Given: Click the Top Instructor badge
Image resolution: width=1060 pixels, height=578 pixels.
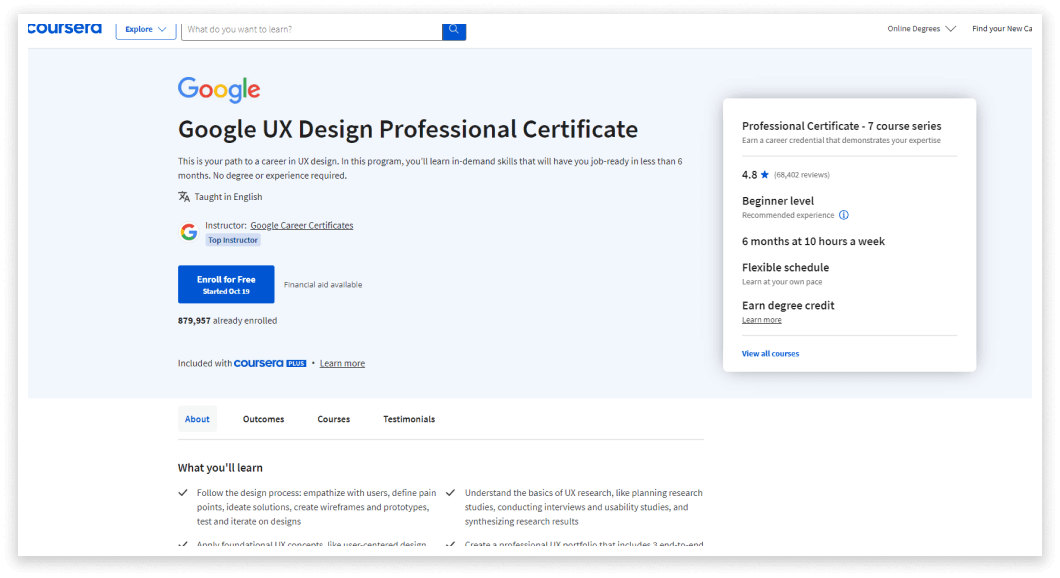Looking at the screenshot, I should (233, 240).
